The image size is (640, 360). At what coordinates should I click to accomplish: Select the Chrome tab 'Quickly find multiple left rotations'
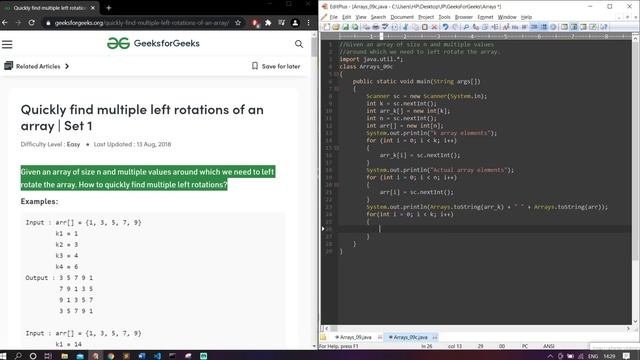pos(49,8)
